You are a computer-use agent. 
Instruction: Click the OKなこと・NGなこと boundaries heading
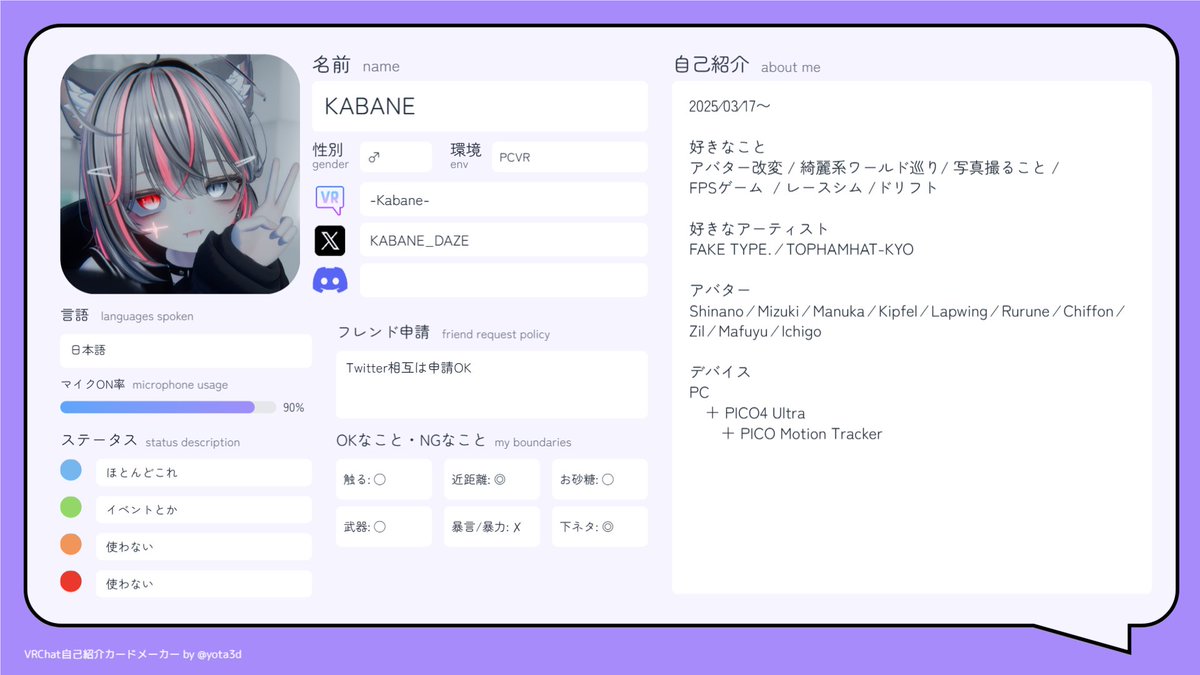[x=454, y=441]
